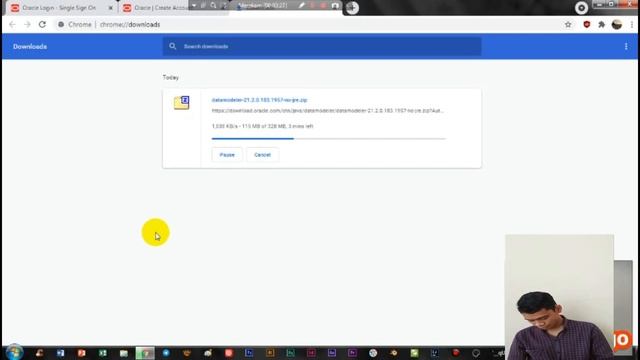This screenshot has height=360, width=640.
Task: Click the address bar showing chrome://downloads
Action: 306,24
